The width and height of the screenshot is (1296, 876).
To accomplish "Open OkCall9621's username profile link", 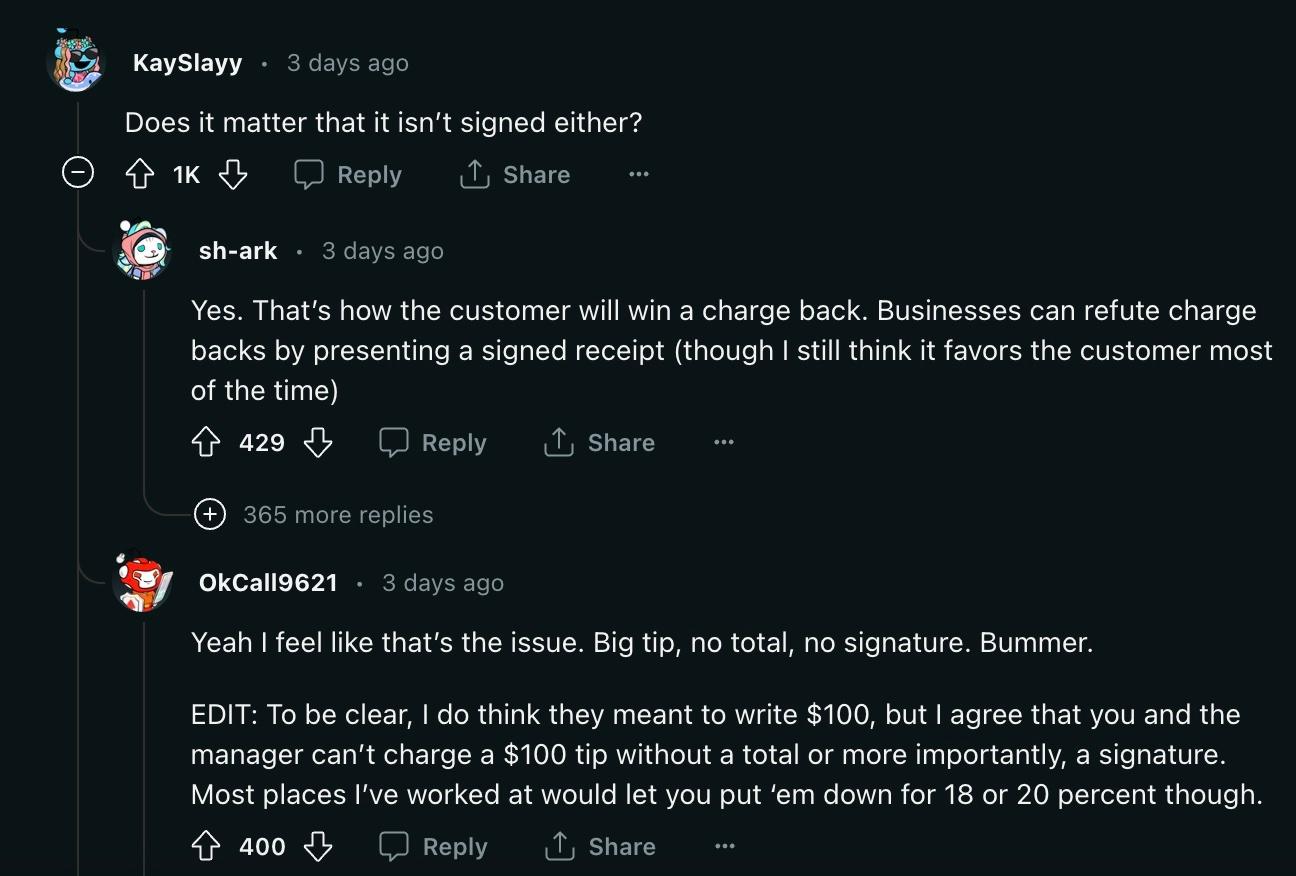I will (268, 583).
